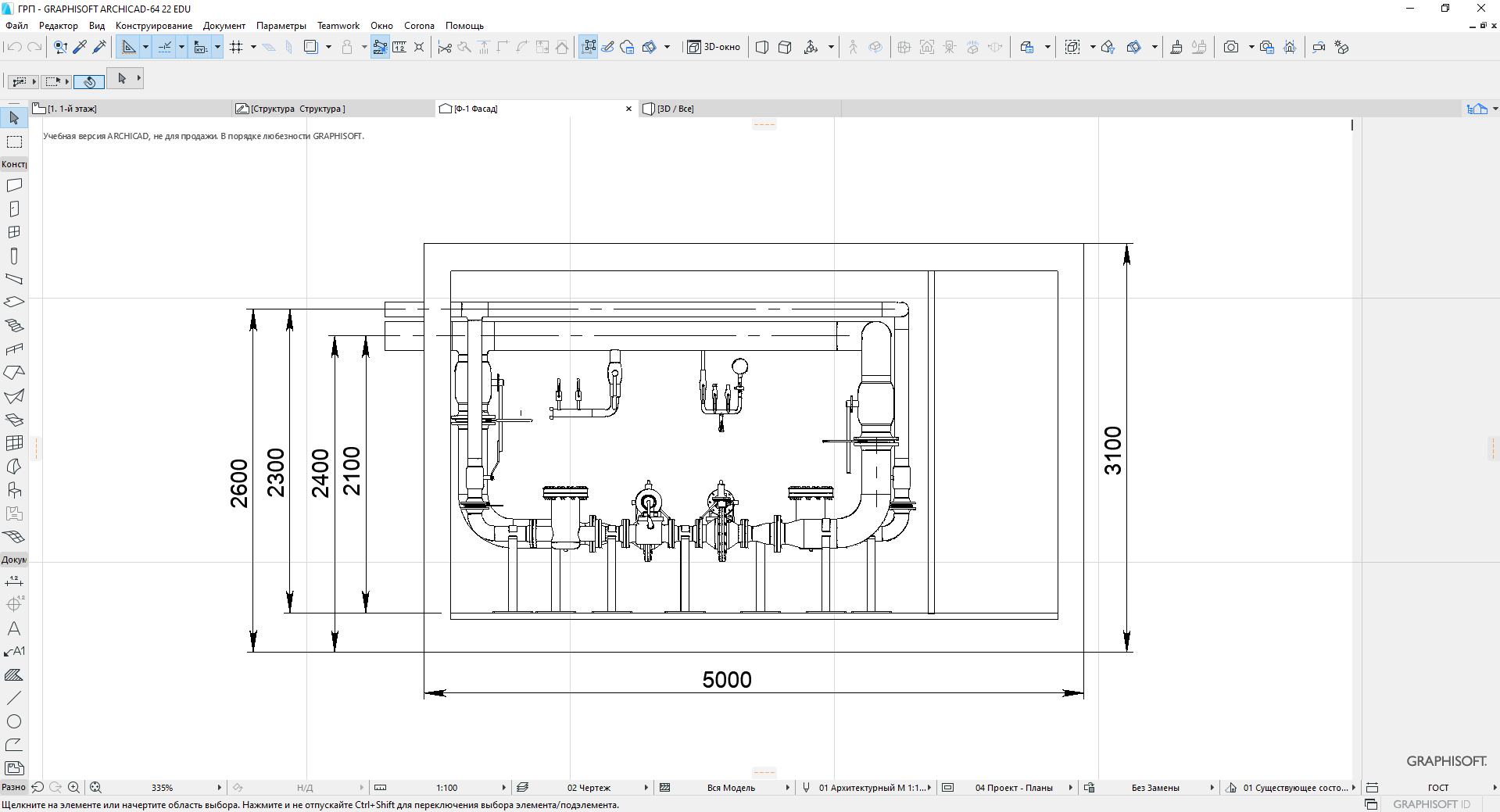Open the grid snap options arrow
Screen dimensions: 1500x812
253,47
